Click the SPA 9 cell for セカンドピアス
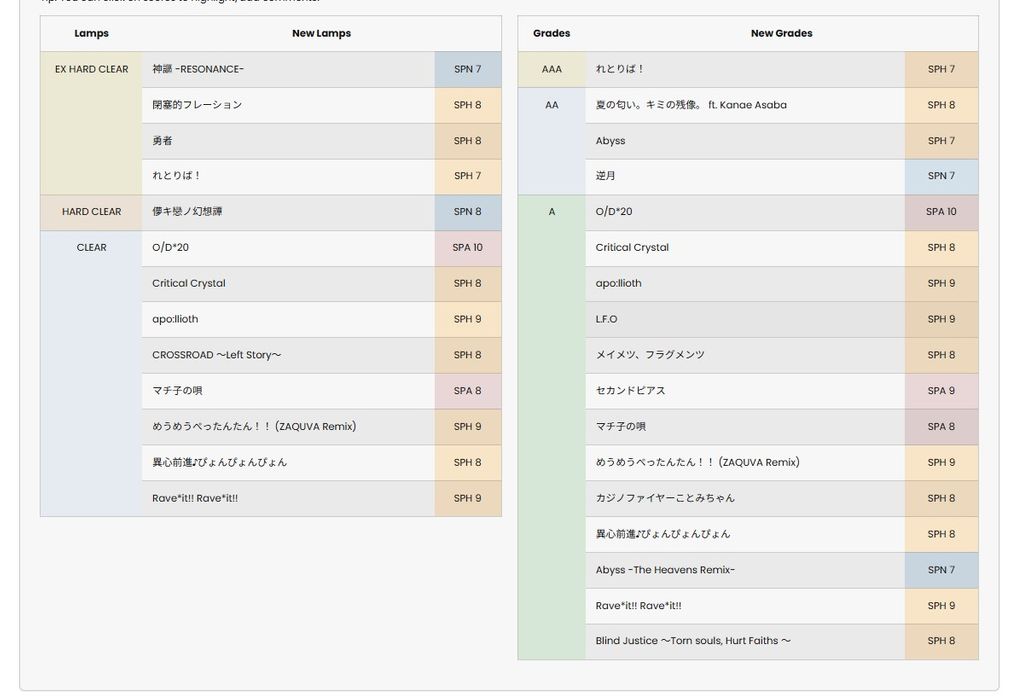 [941, 391]
